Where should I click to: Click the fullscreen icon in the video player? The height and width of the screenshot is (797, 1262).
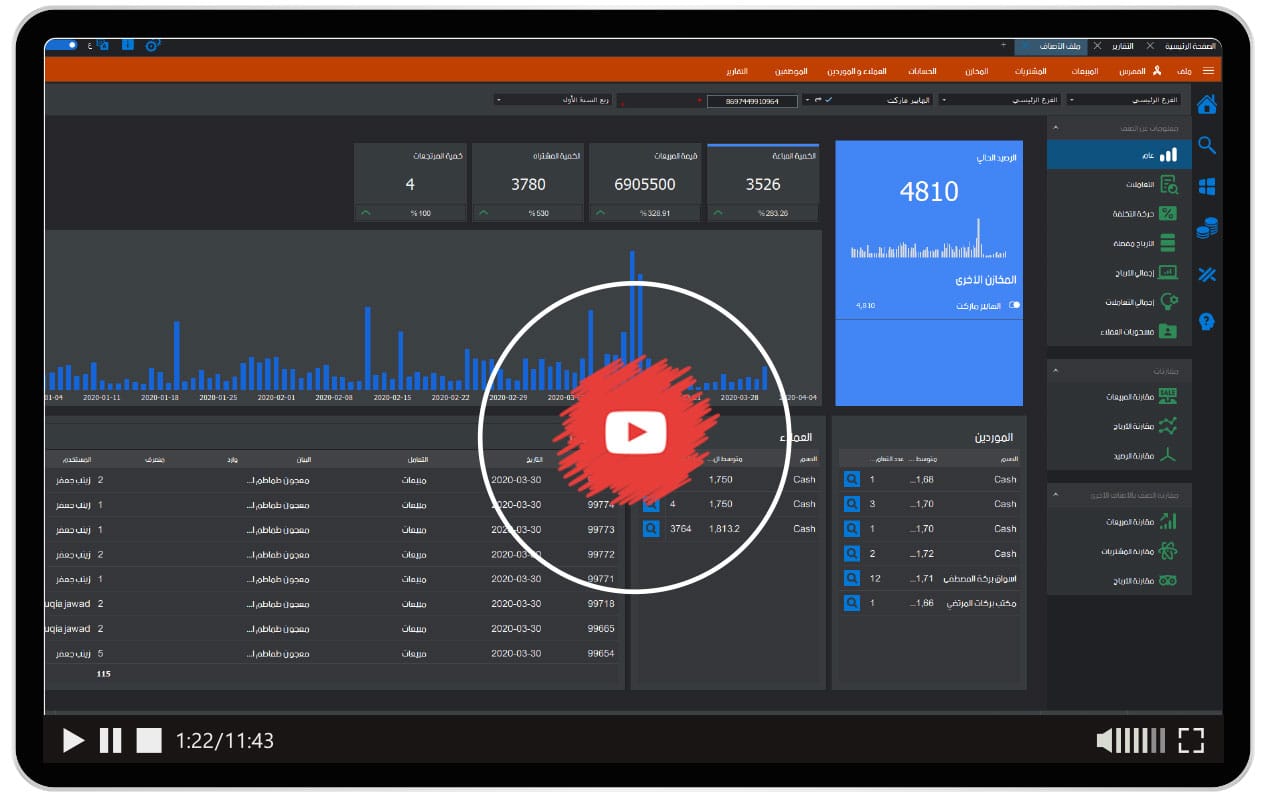click(1191, 740)
